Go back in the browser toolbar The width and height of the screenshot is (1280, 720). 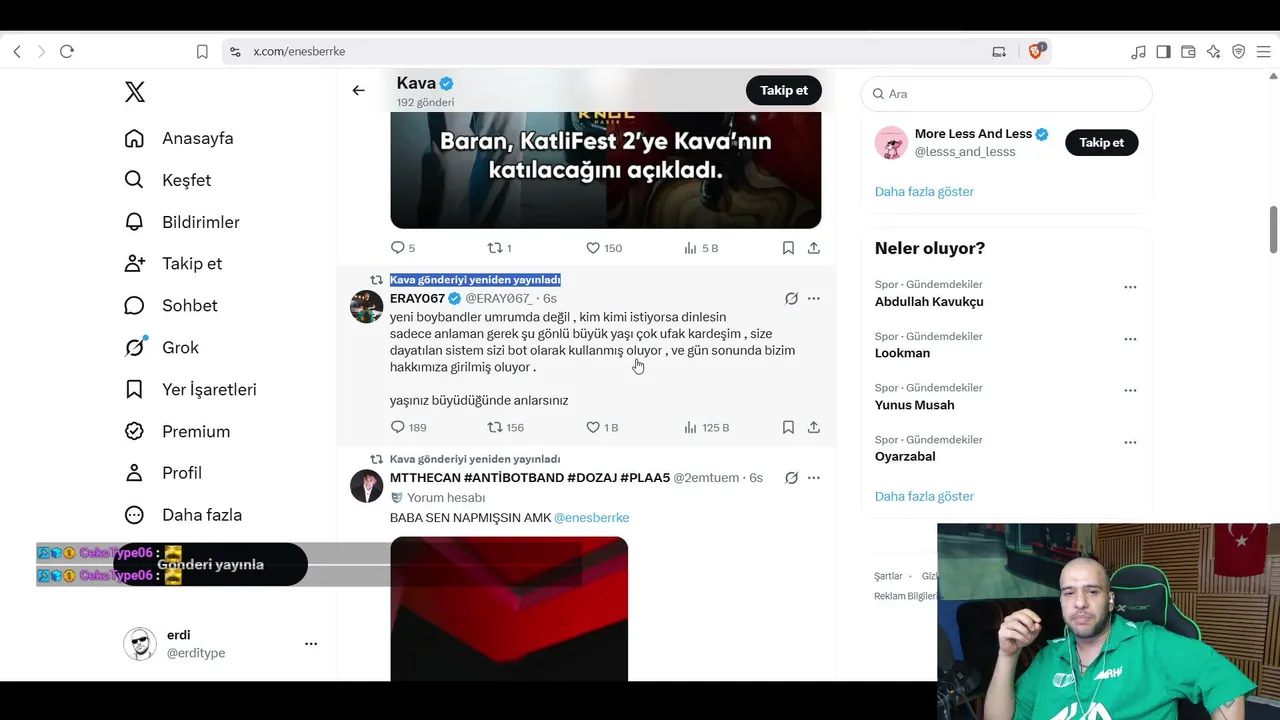(17, 51)
